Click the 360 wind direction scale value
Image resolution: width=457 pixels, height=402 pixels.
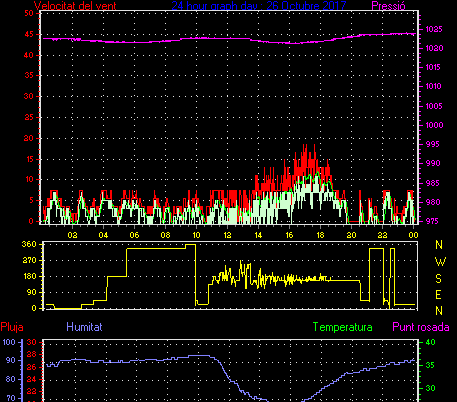coord(29,244)
